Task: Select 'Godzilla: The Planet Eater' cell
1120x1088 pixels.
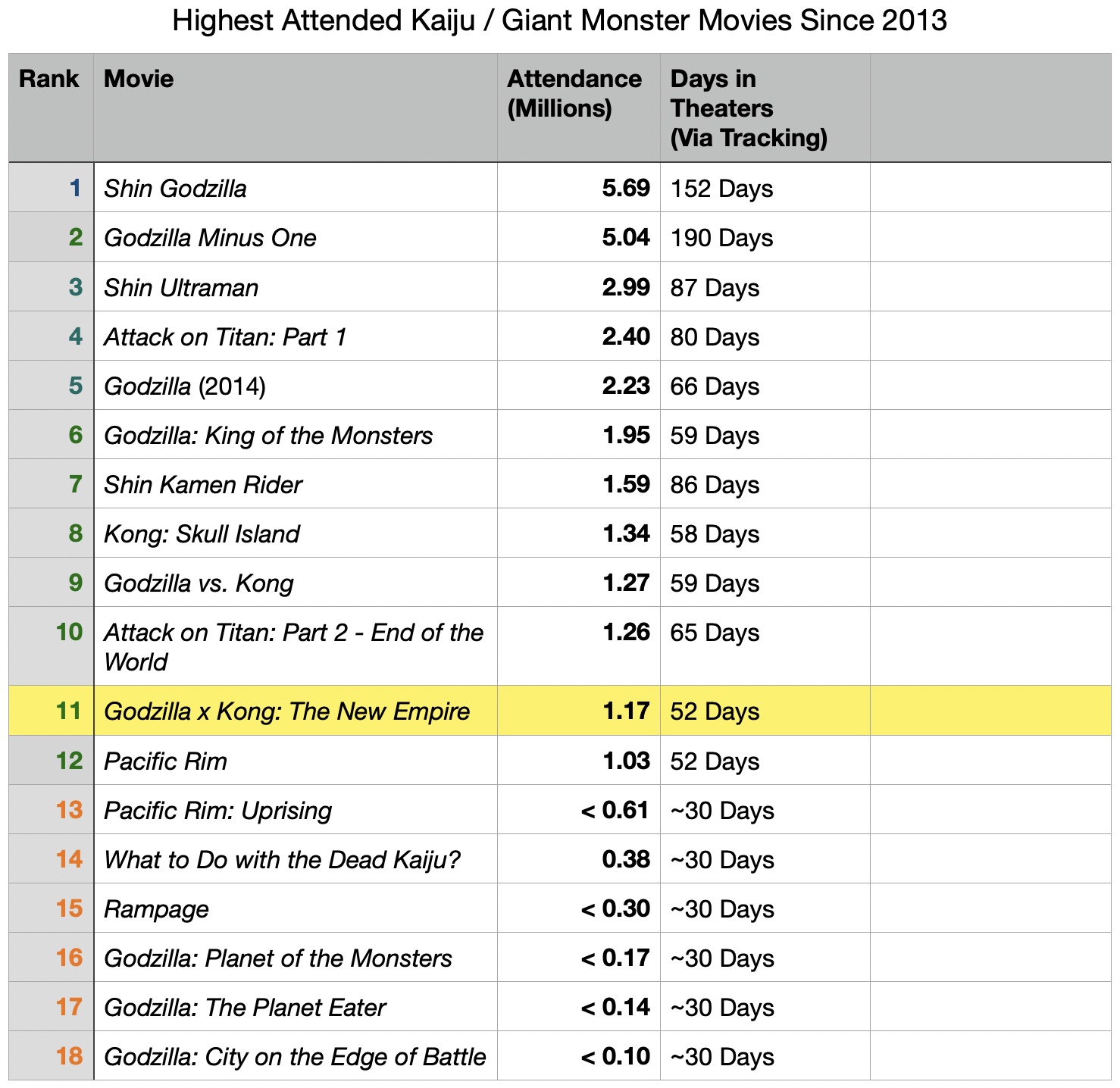Action: point(296,1007)
